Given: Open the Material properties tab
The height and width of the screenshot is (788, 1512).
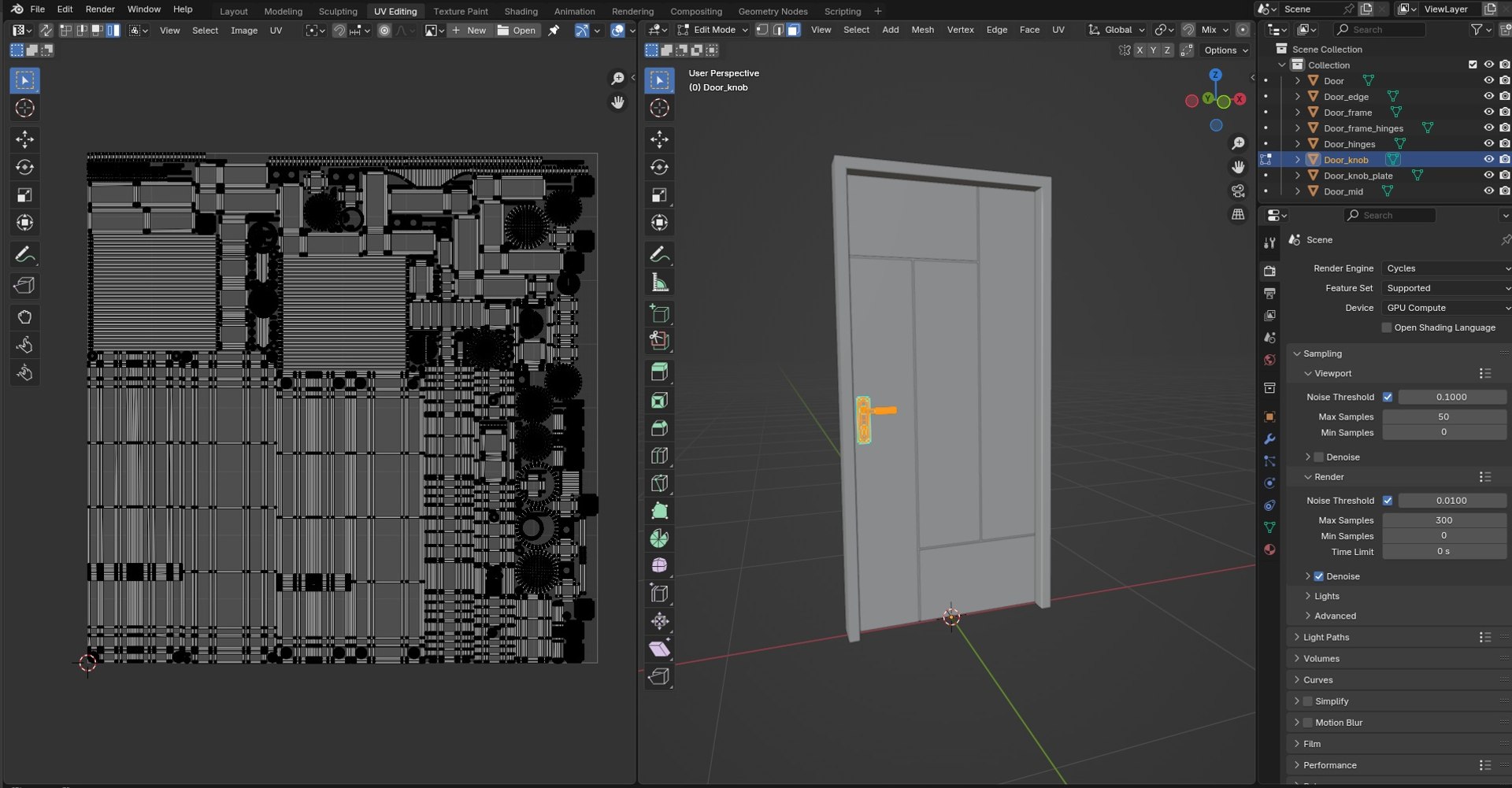Looking at the screenshot, I should 1269,549.
